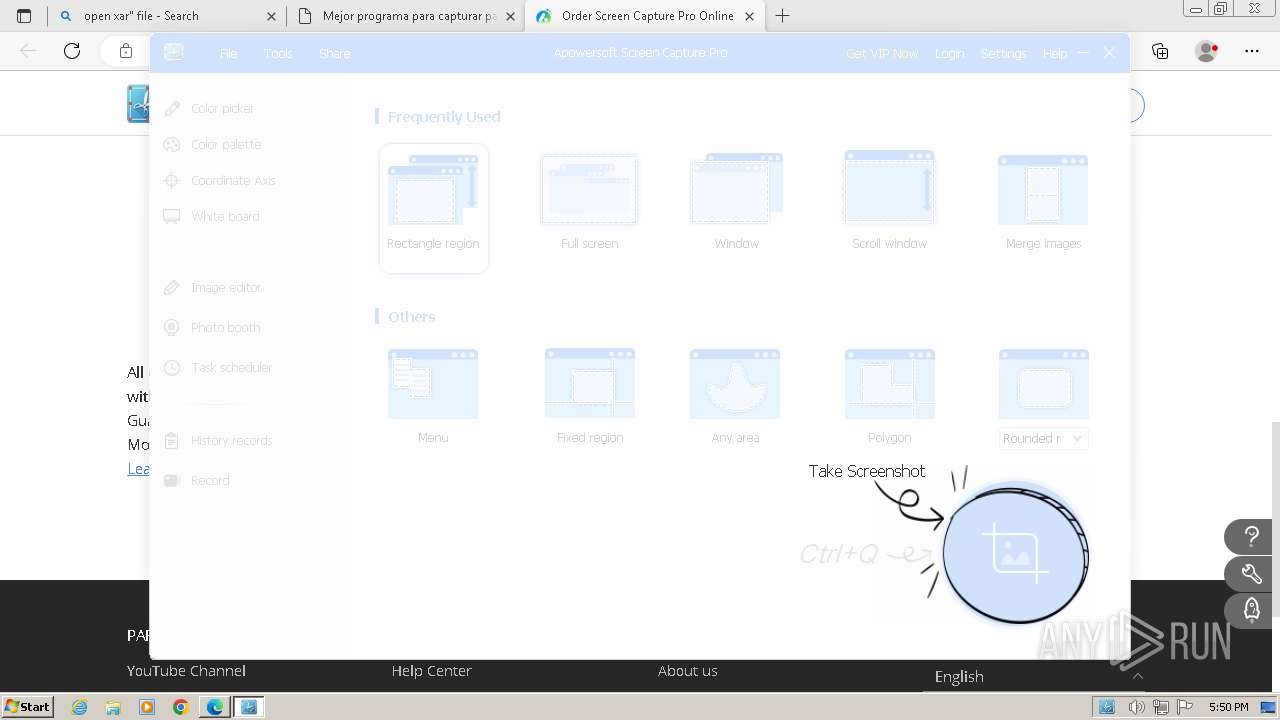The height and width of the screenshot is (720, 1280).
Task: Open the Settings menu
Action: (x=1003, y=53)
